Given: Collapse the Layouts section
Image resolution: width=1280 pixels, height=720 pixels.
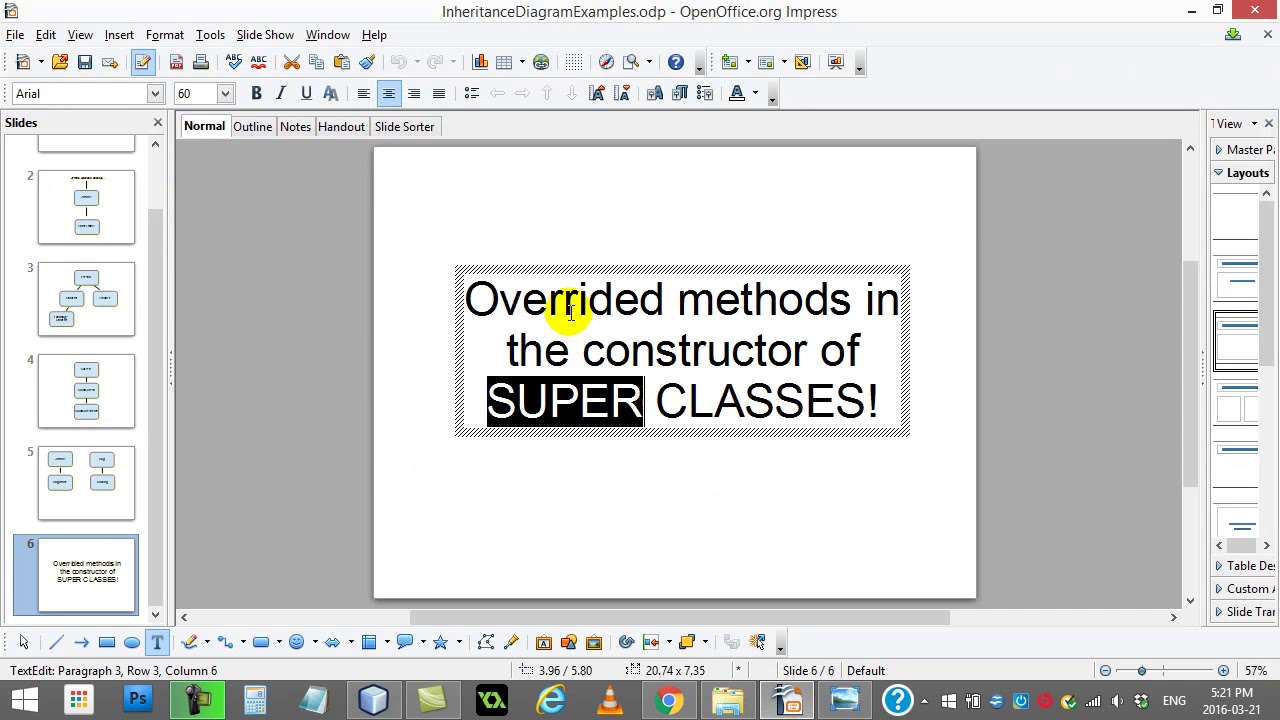Looking at the screenshot, I should [1244, 173].
